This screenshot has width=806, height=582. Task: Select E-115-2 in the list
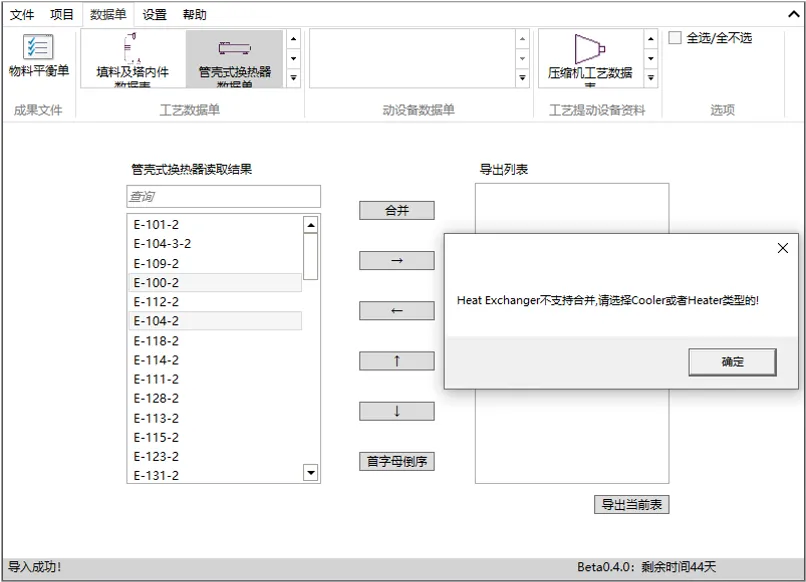point(215,437)
